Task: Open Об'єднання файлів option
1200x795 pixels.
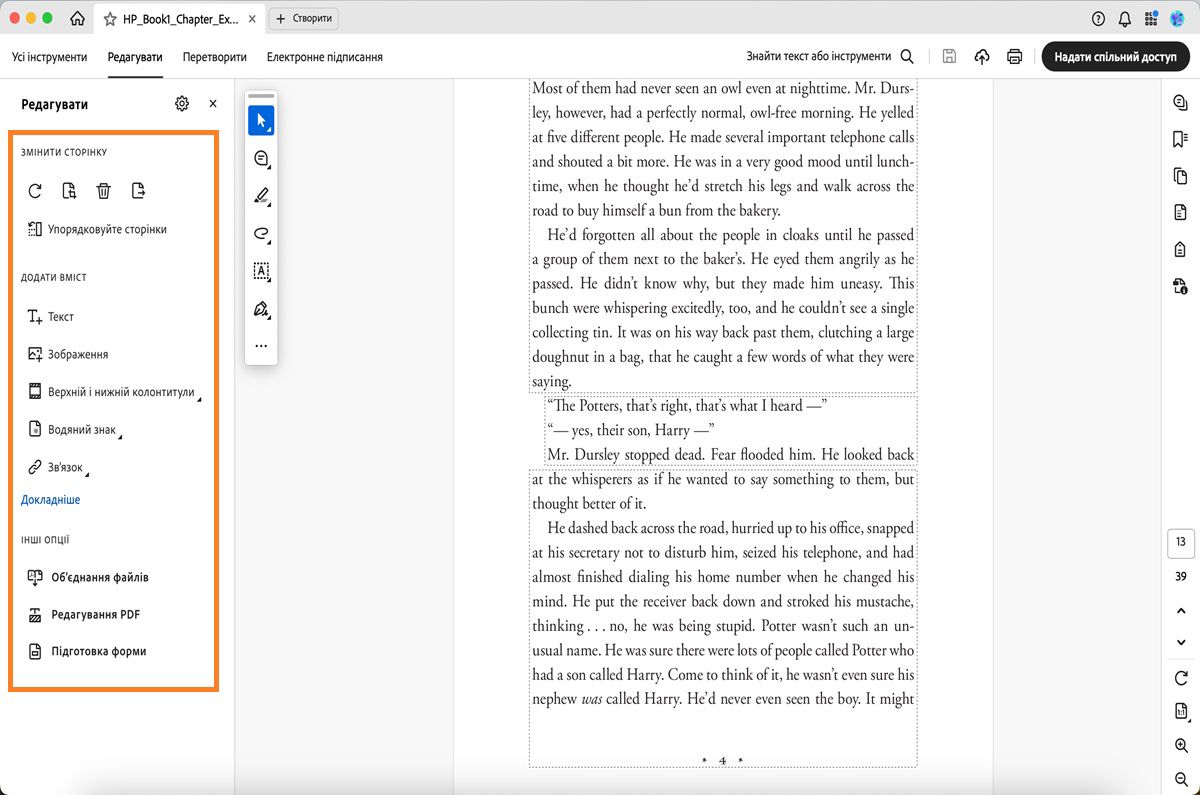Action: coord(88,577)
